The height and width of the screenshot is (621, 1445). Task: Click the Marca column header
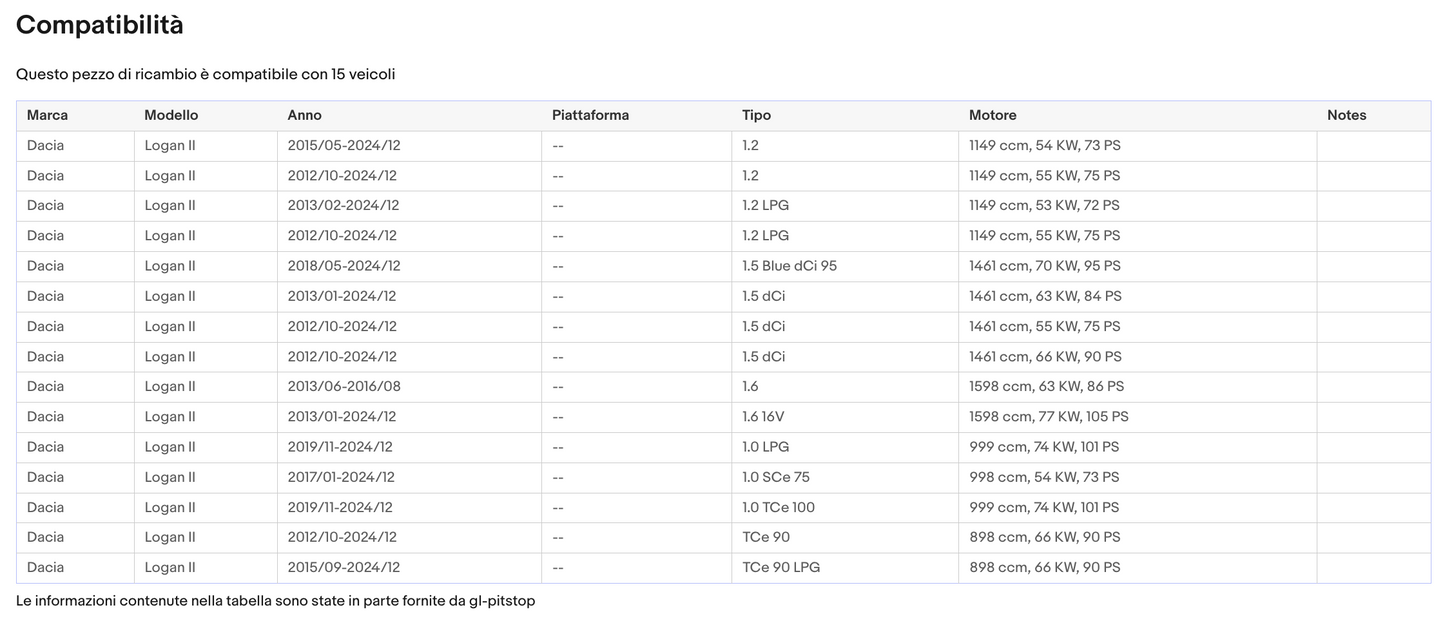[47, 115]
